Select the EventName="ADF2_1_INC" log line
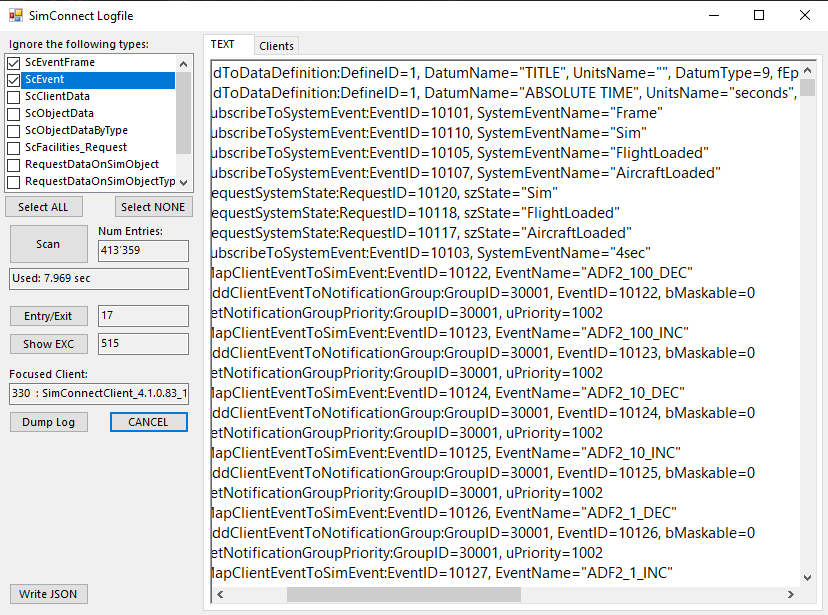The image size is (828, 615). (x=443, y=573)
